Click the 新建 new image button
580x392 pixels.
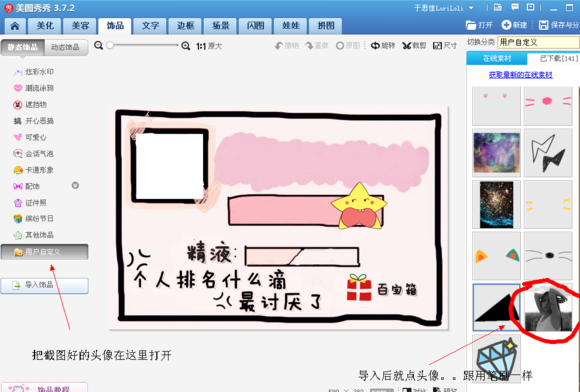tap(514, 25)
